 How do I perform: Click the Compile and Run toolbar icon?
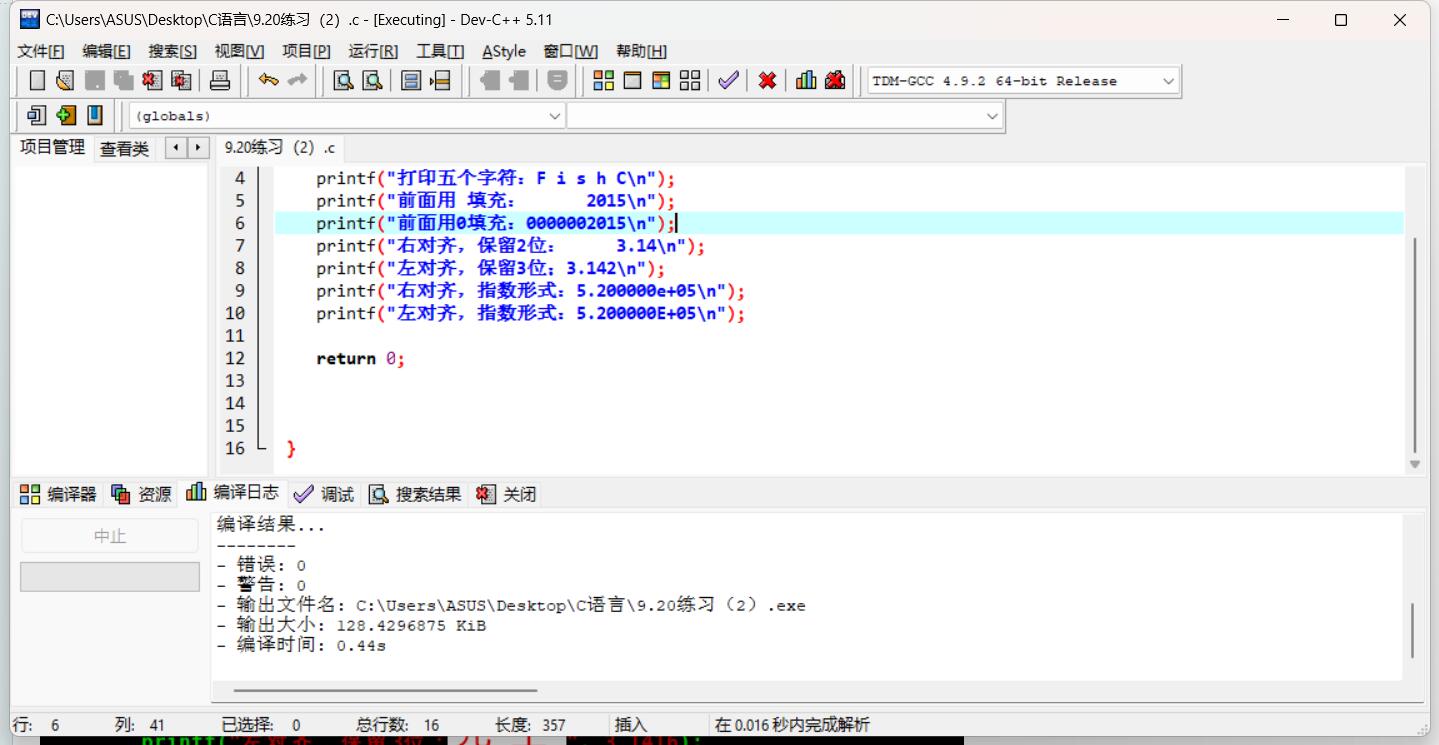pos(661,81)
